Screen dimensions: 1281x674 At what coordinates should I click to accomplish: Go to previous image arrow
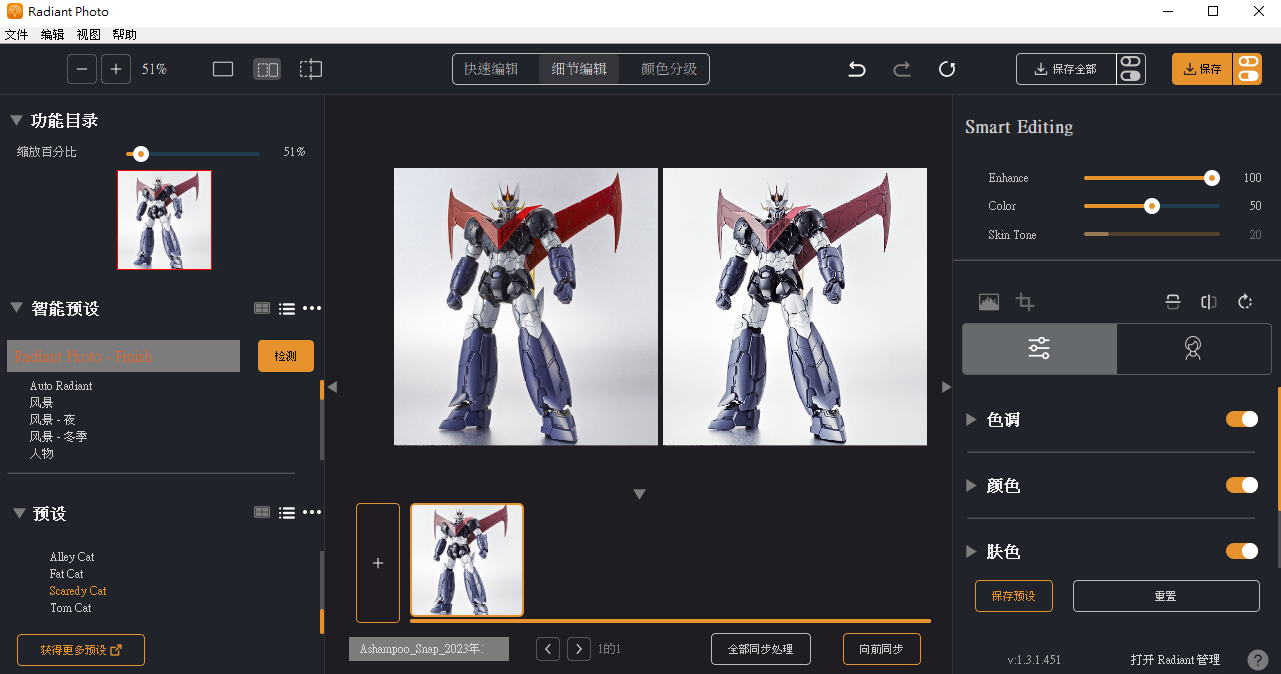[548, 649]
